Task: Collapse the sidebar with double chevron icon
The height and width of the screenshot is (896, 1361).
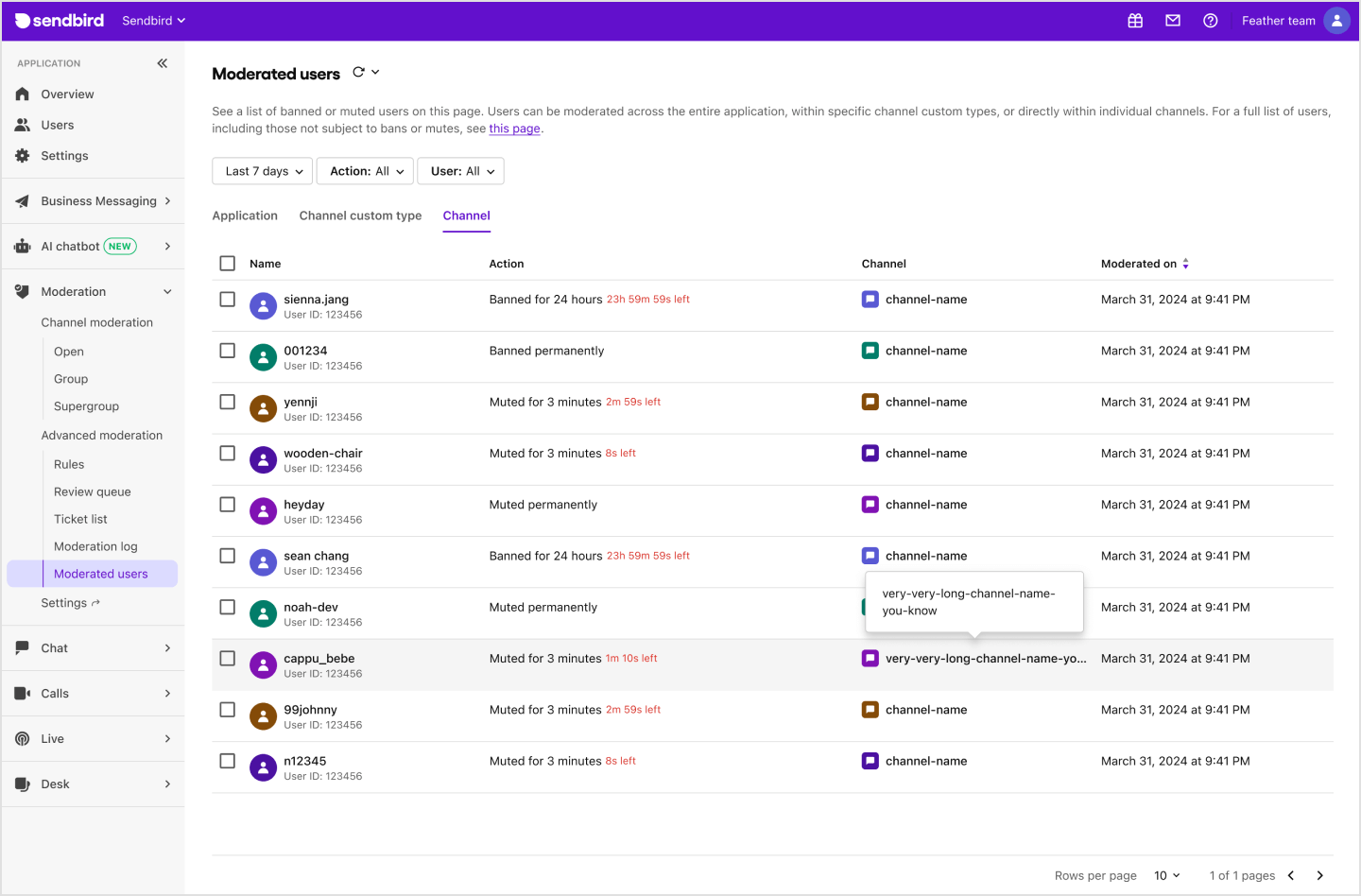Action: coord(163,63)
